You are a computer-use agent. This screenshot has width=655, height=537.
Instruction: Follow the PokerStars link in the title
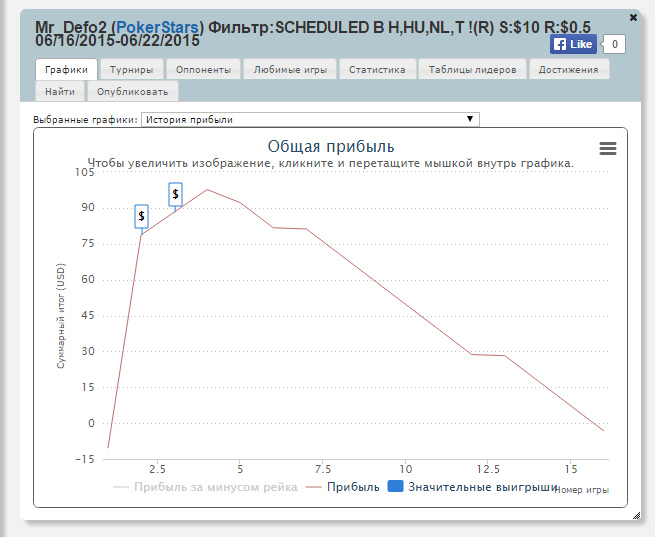tap(157, 28)
